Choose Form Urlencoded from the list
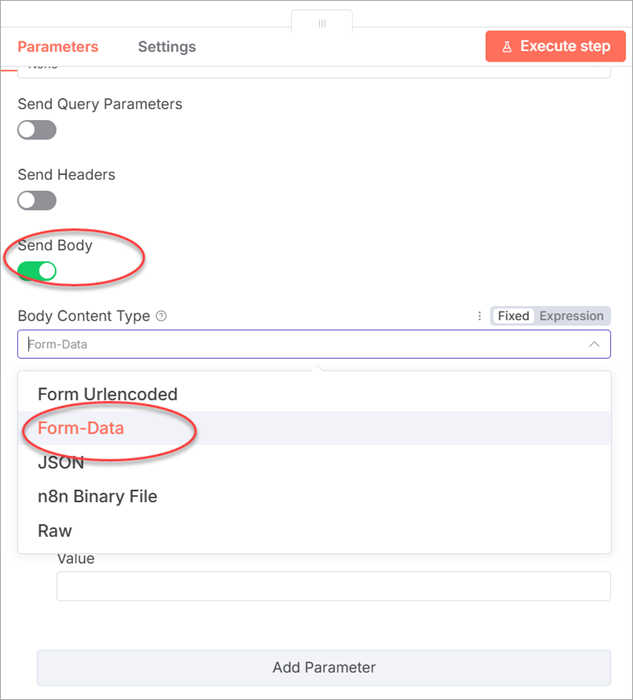 108,394
